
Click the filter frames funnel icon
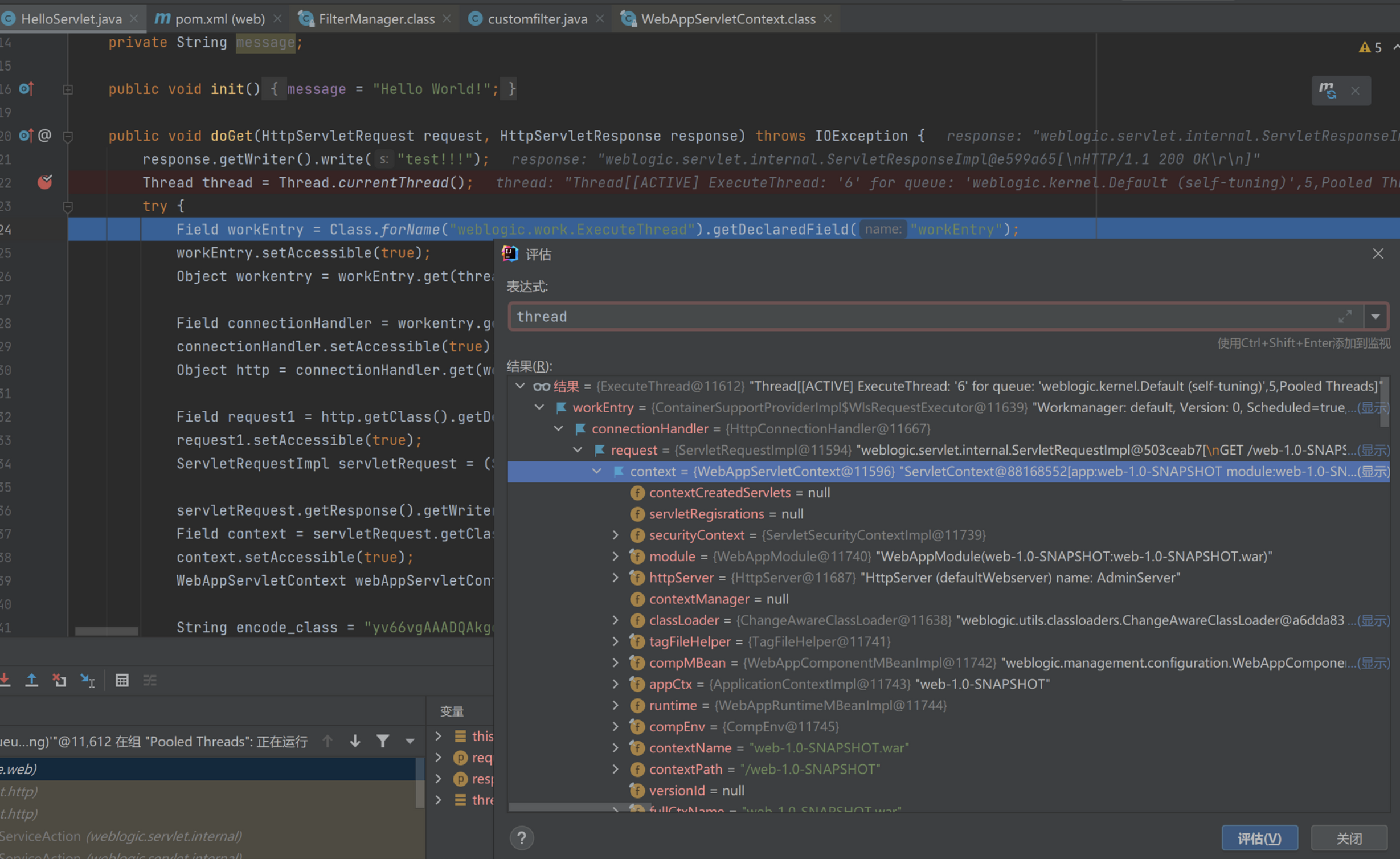pos(383,741)
